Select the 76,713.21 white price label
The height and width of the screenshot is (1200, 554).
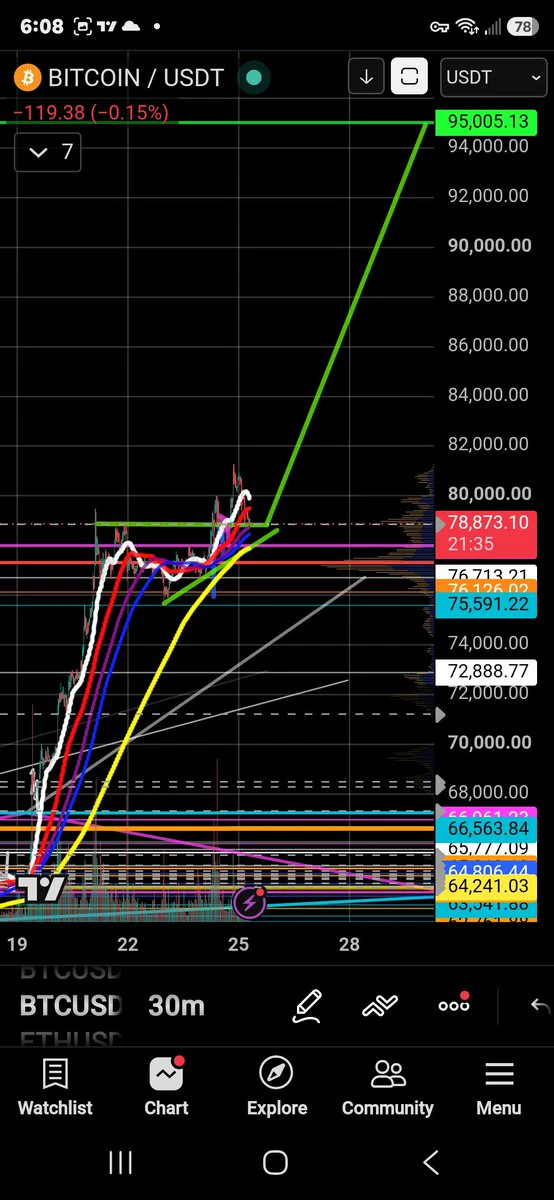point(488,574)
